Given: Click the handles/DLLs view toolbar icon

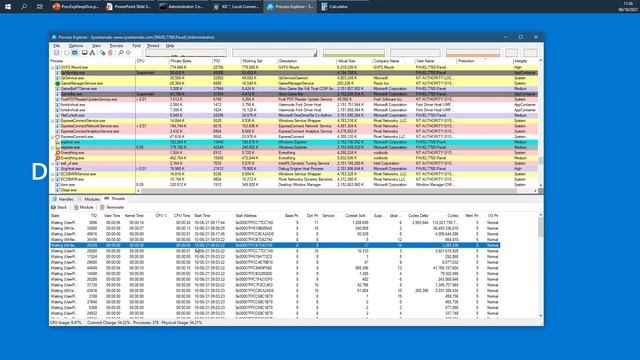Looking at the screenshot, I should tap(102, 53).
